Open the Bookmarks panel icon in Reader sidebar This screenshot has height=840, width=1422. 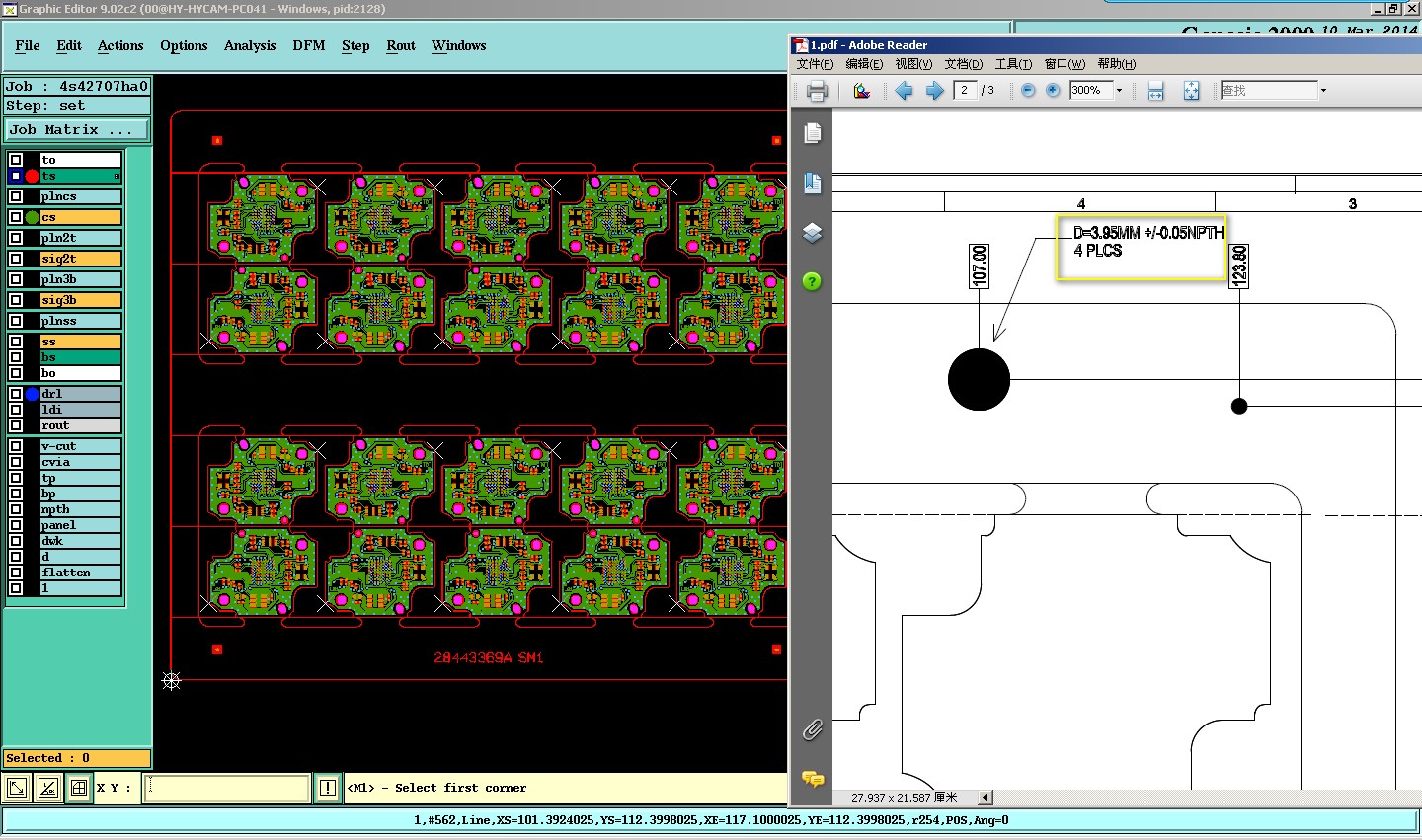[x=812, y=182]
